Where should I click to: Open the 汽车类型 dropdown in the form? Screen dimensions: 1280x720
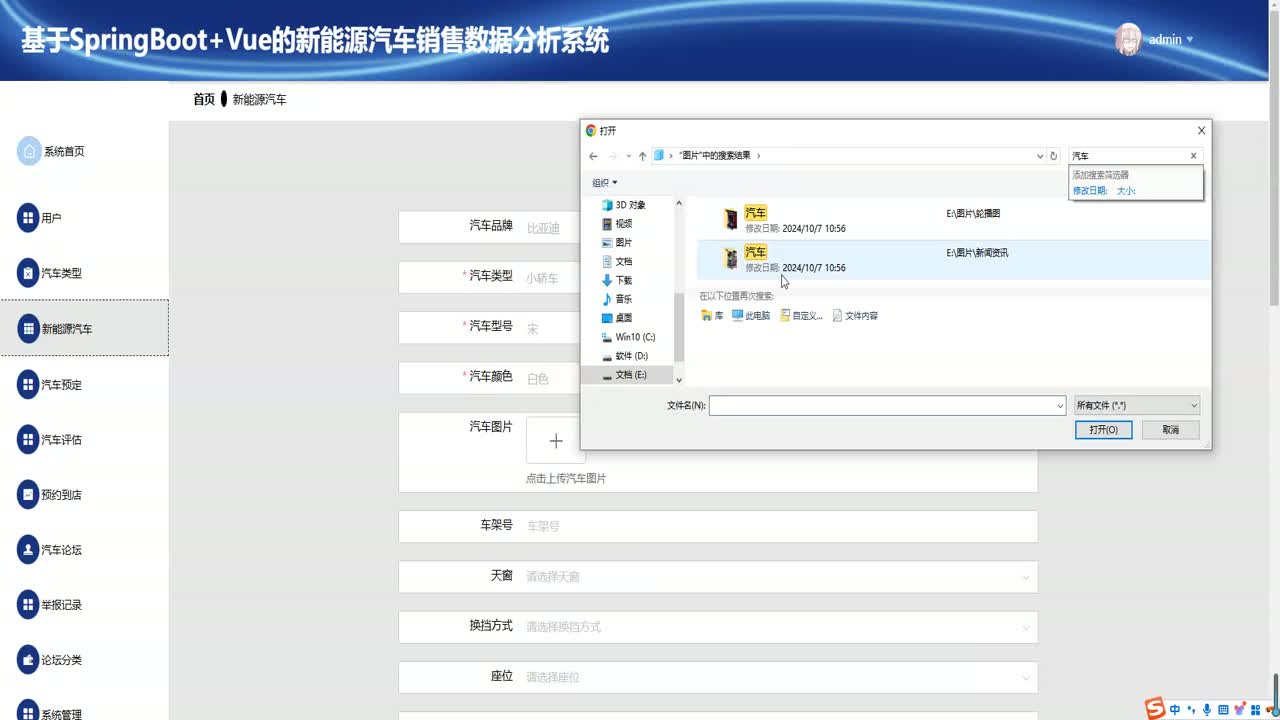718,277
